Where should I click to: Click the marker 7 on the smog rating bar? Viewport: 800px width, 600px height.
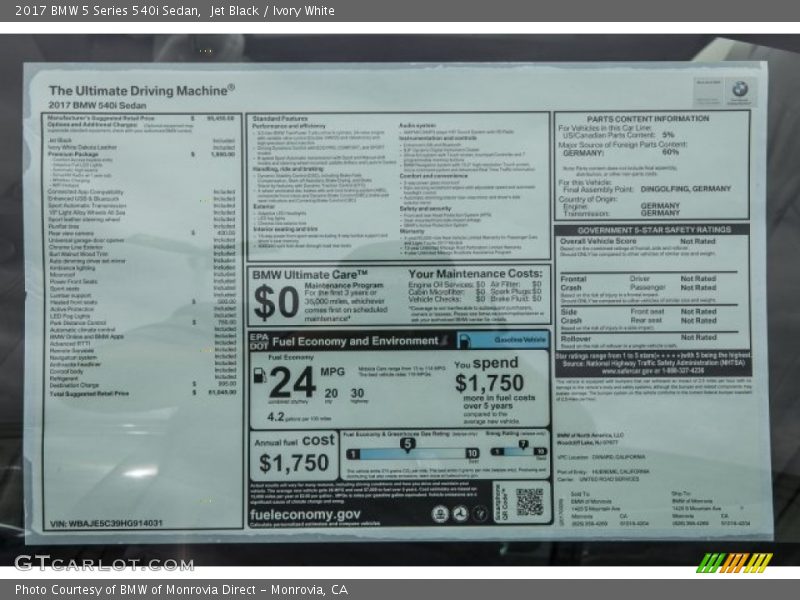click(523, 445)
